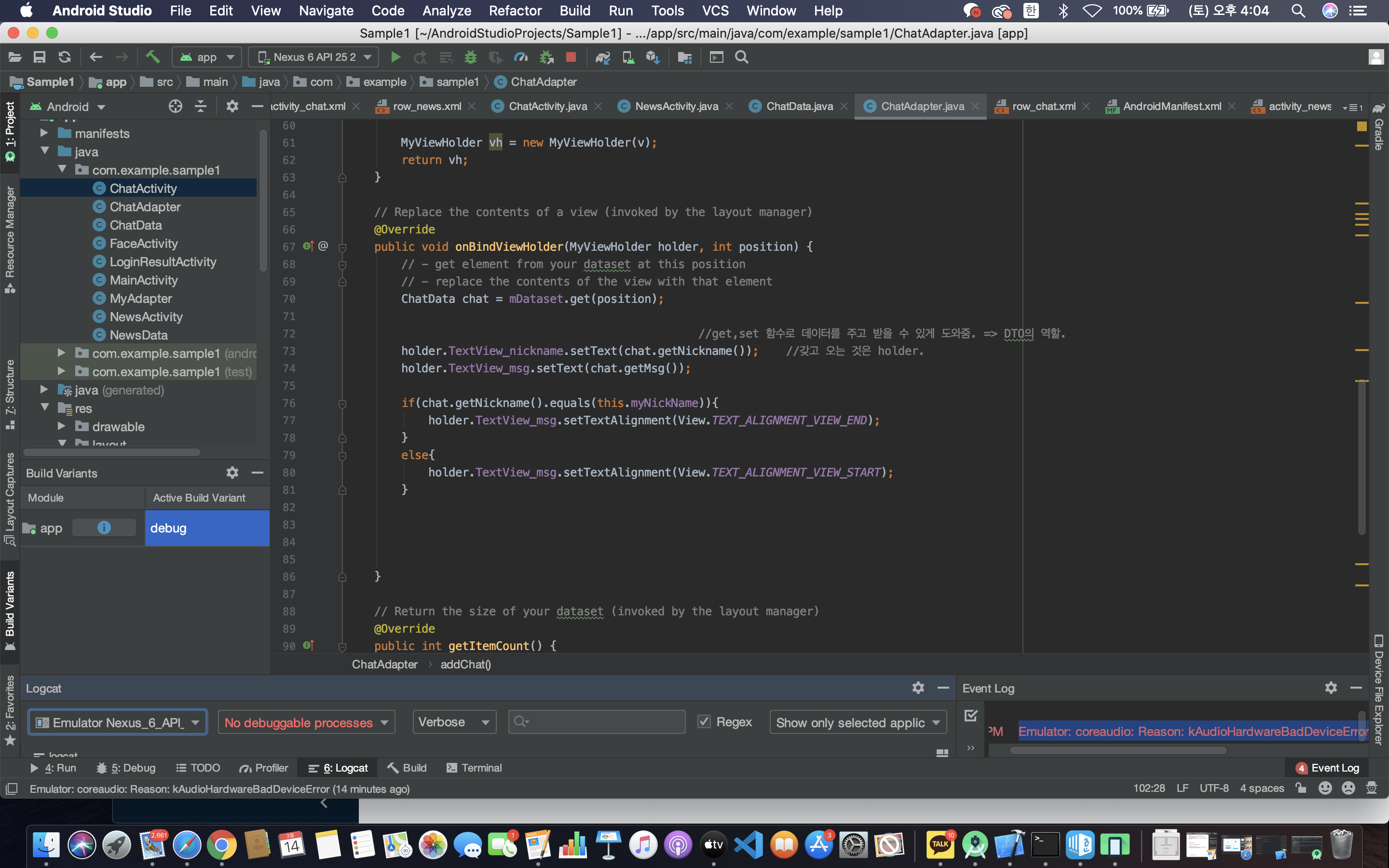This screenshot has height=868, width=1389.
Task: Open the Nexus 6 API 25 device dropdown
Action: click(313, 57)
